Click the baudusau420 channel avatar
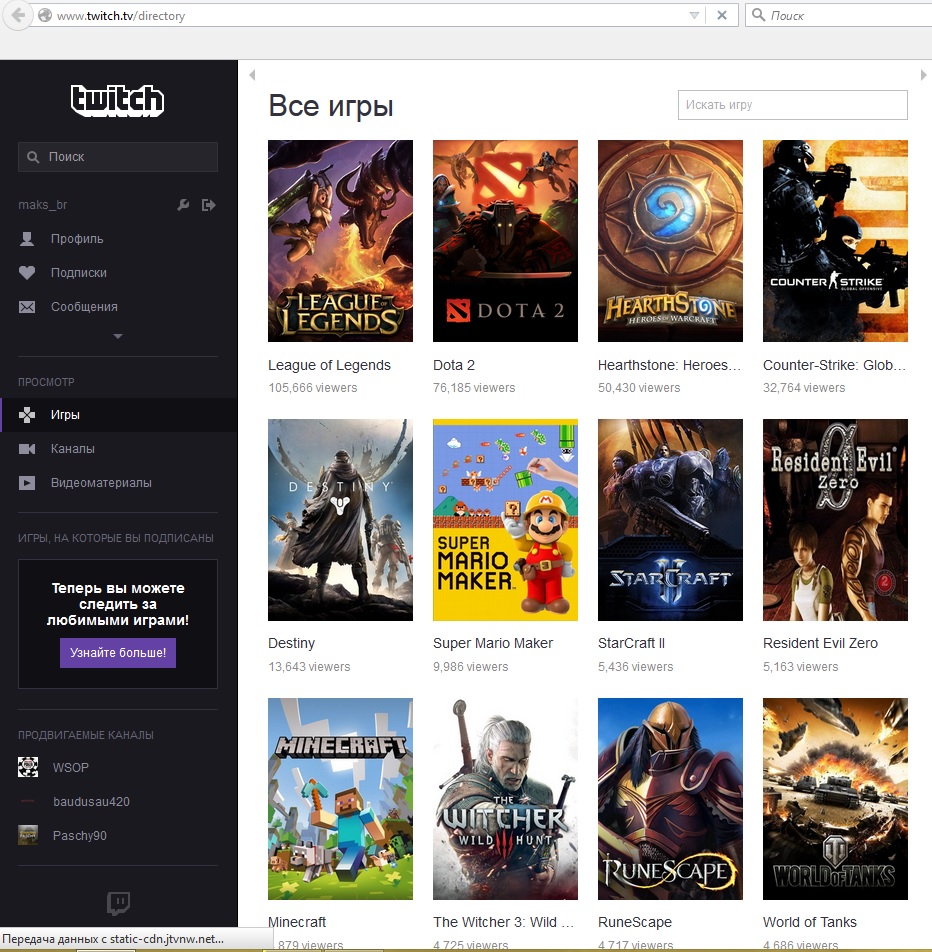This screenshot has width=932, height=952. point(28,801)
